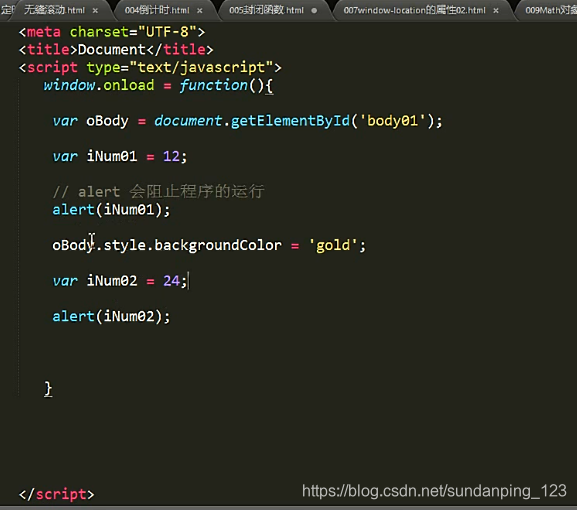Click the closing brace of the function

pyautogui.click(x=48, y=389)
